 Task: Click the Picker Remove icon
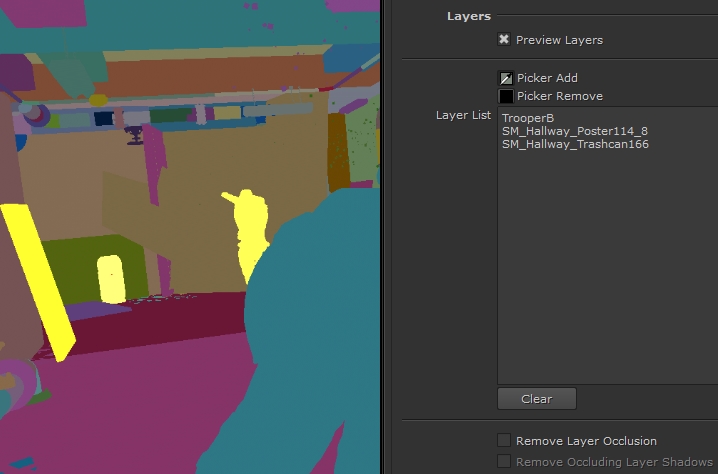coord(506,96)
